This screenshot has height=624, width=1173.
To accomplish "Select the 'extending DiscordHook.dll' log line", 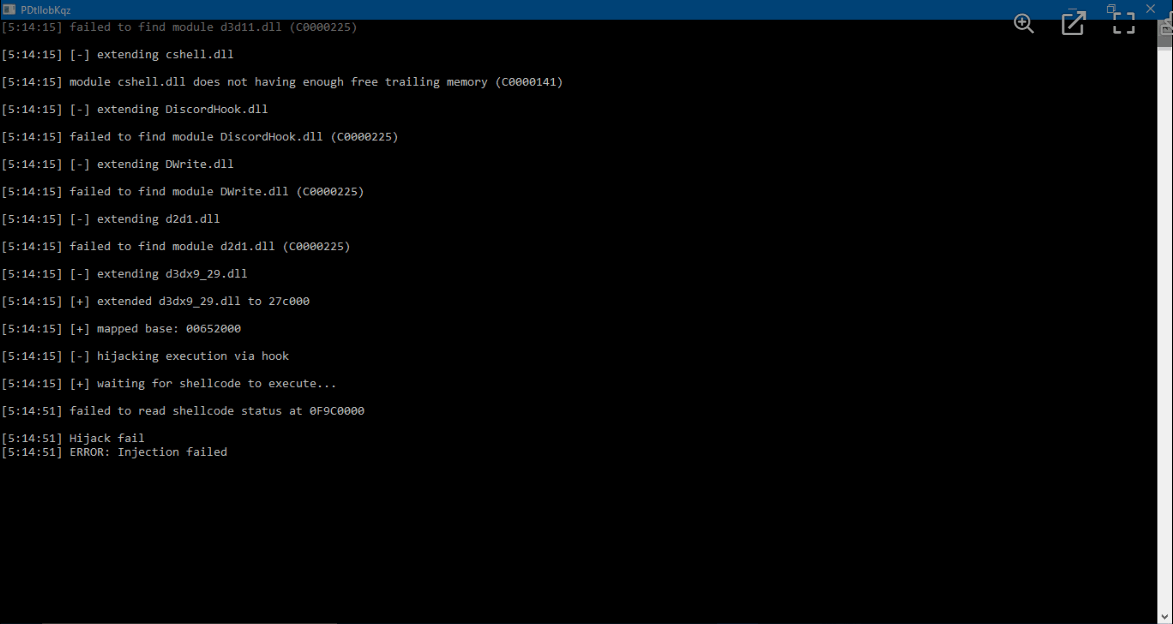I will click(x=135, y=109).
